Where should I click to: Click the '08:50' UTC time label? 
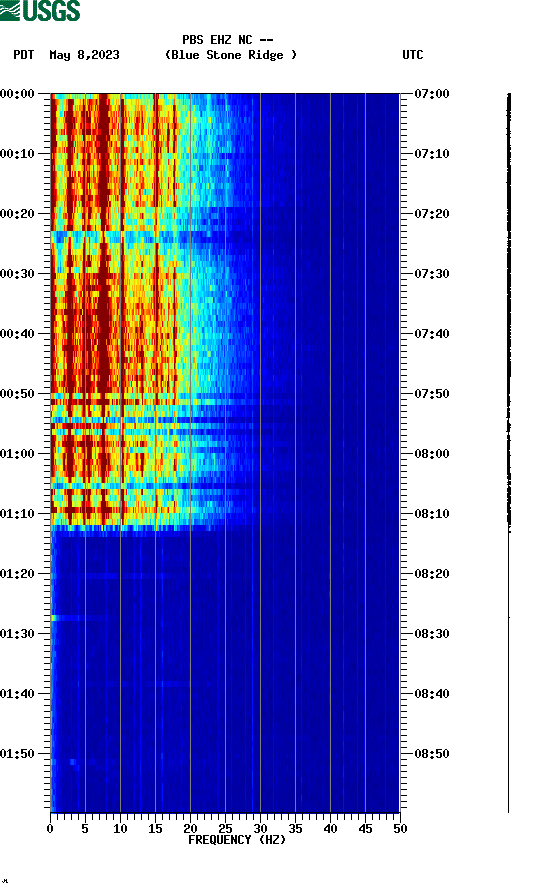[x=432, y=754]
